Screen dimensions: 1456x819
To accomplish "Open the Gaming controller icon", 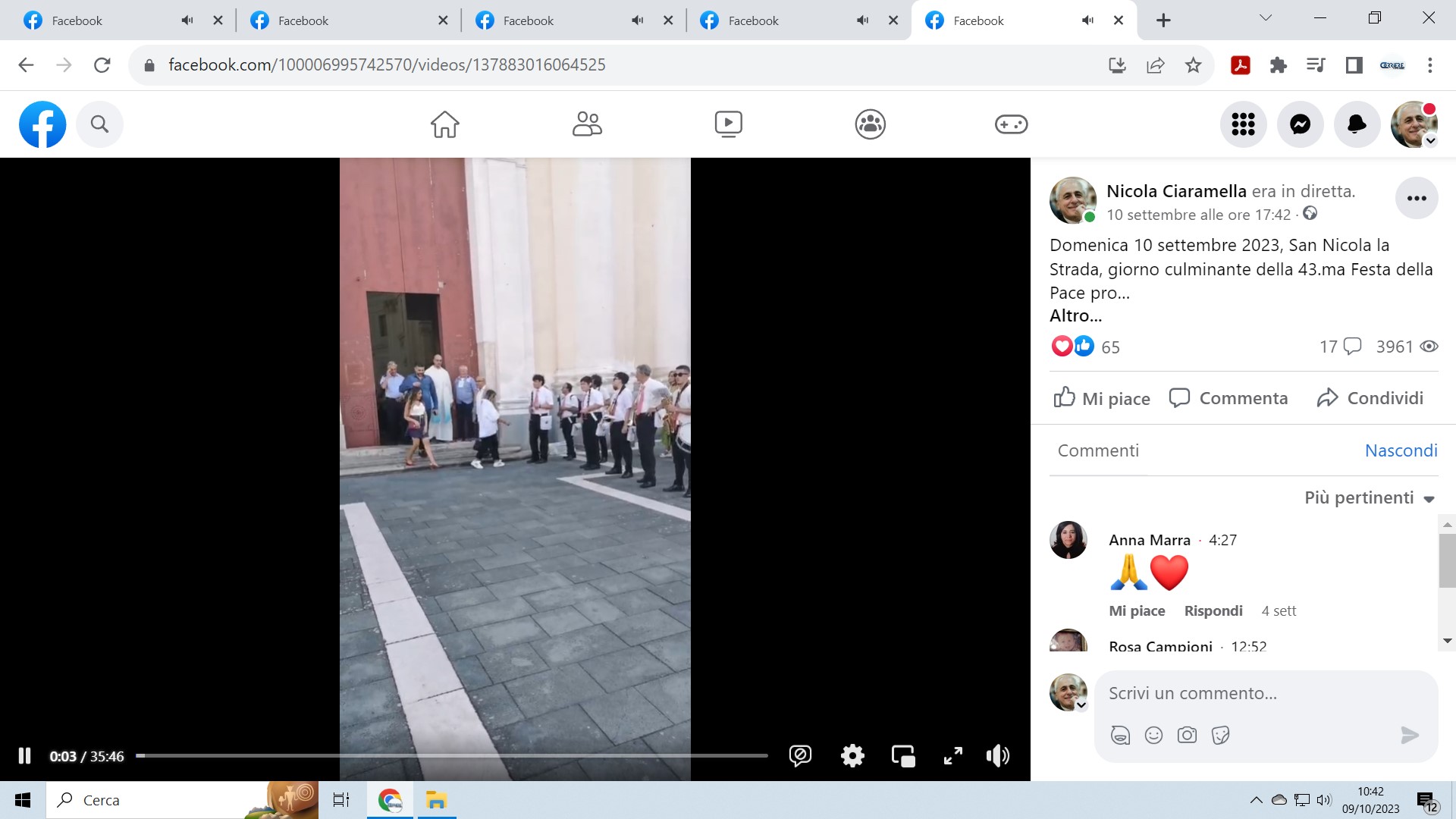I will (1012, 124).
